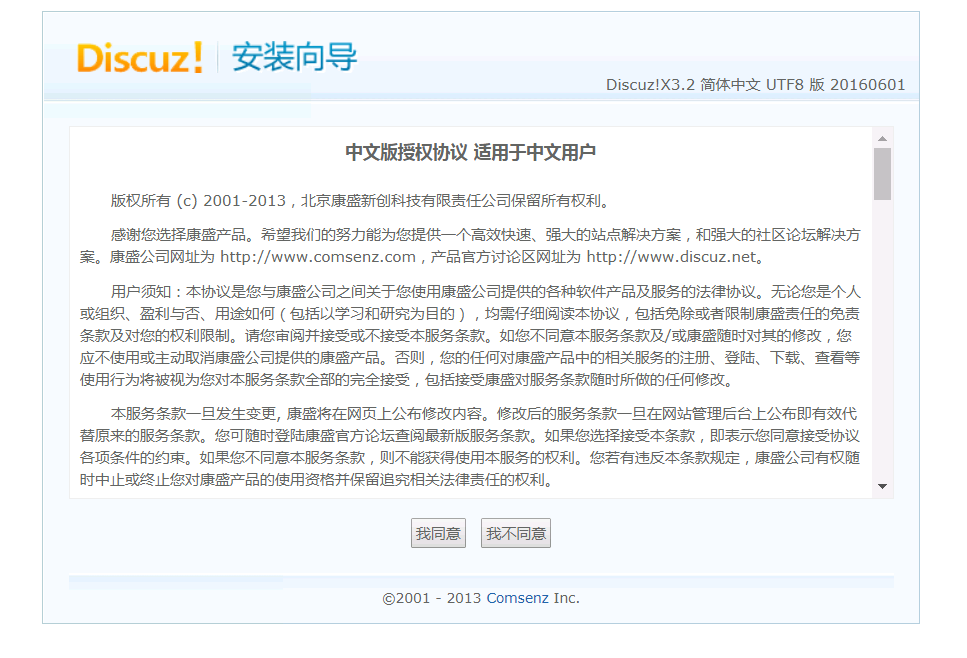967x658 pixels.
Task: Click the 安装向导 header title
Action: (294, 57)
